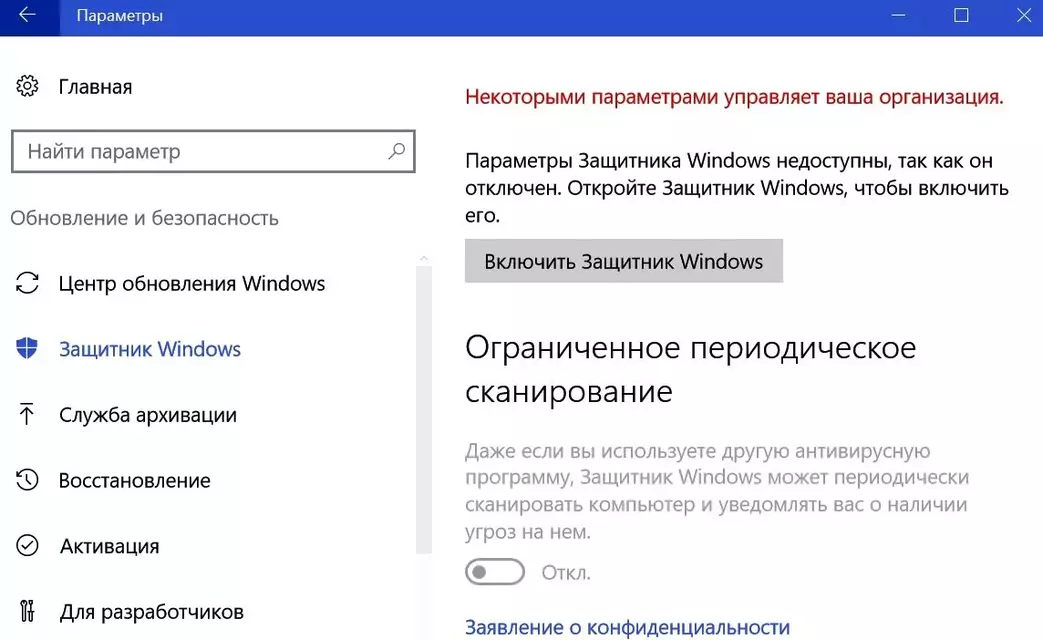
Task: Open the Восстановление settings page
Action: (x=134, y=480)
